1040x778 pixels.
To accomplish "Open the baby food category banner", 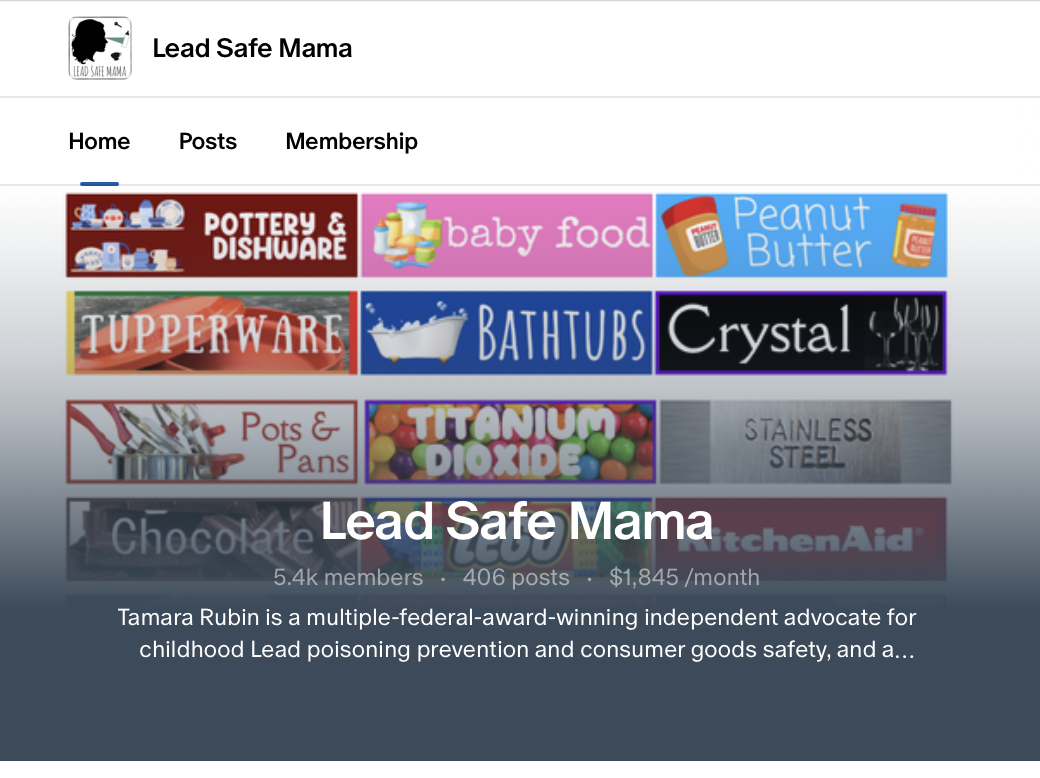I will tap(506, 236).
